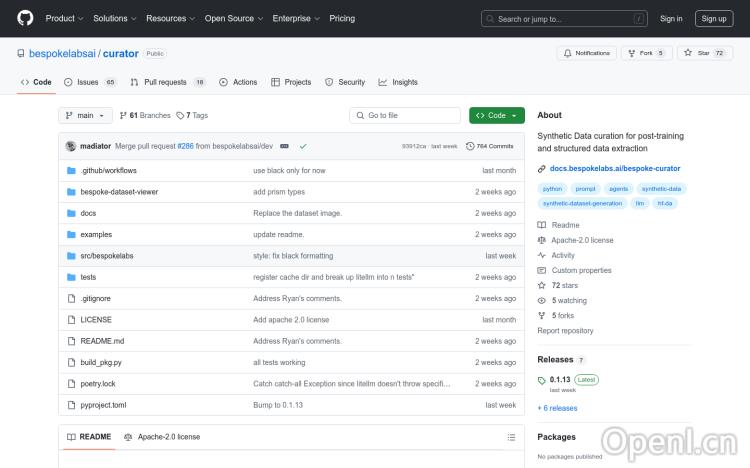Click the commit history clock icon
The height and width of the screenshot is (468, 750).
(x=470, y=146)
